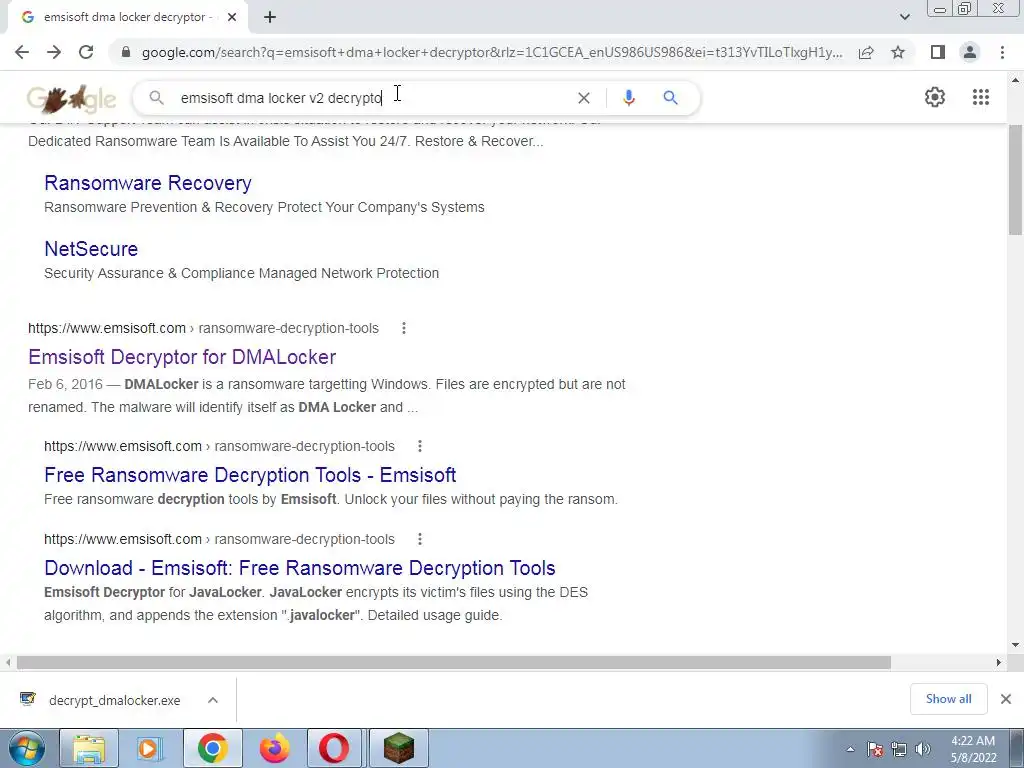Open Emsisoft Decryptor for DMALocker result
Viewport: 1024px width, 768px height.
pyautogui.click(x=182, y=357)
